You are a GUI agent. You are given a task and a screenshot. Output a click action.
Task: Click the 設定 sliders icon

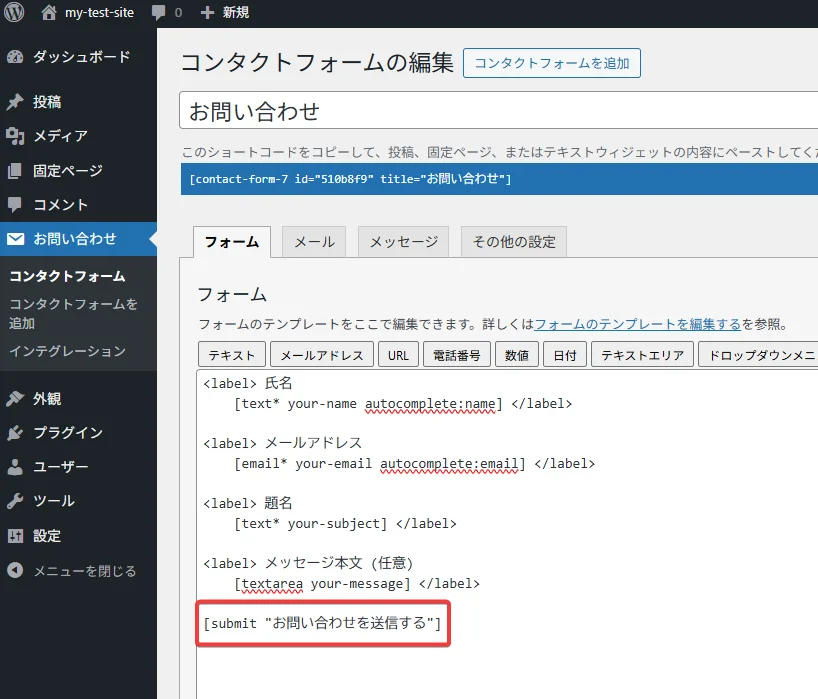pyautogui.click(x=15, y=536)
